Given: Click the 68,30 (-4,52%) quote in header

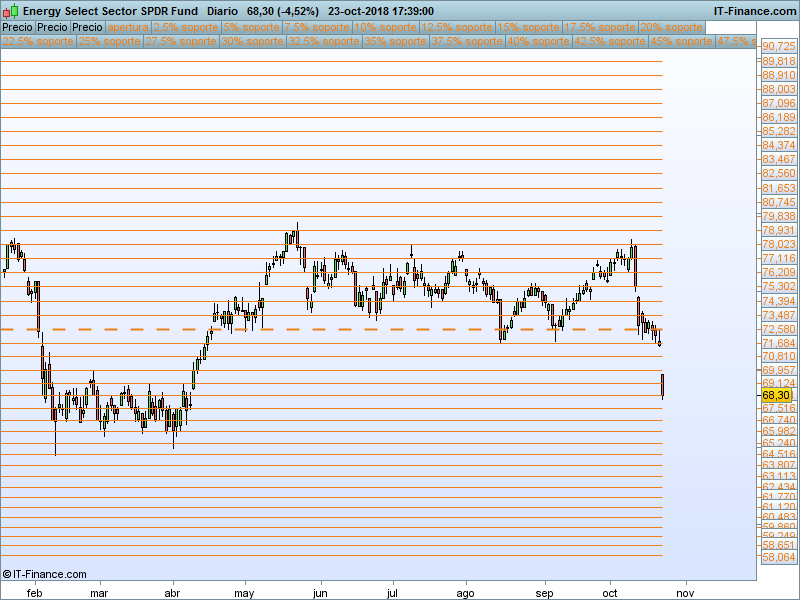Looking at the screenshot, I should (282, 11).
